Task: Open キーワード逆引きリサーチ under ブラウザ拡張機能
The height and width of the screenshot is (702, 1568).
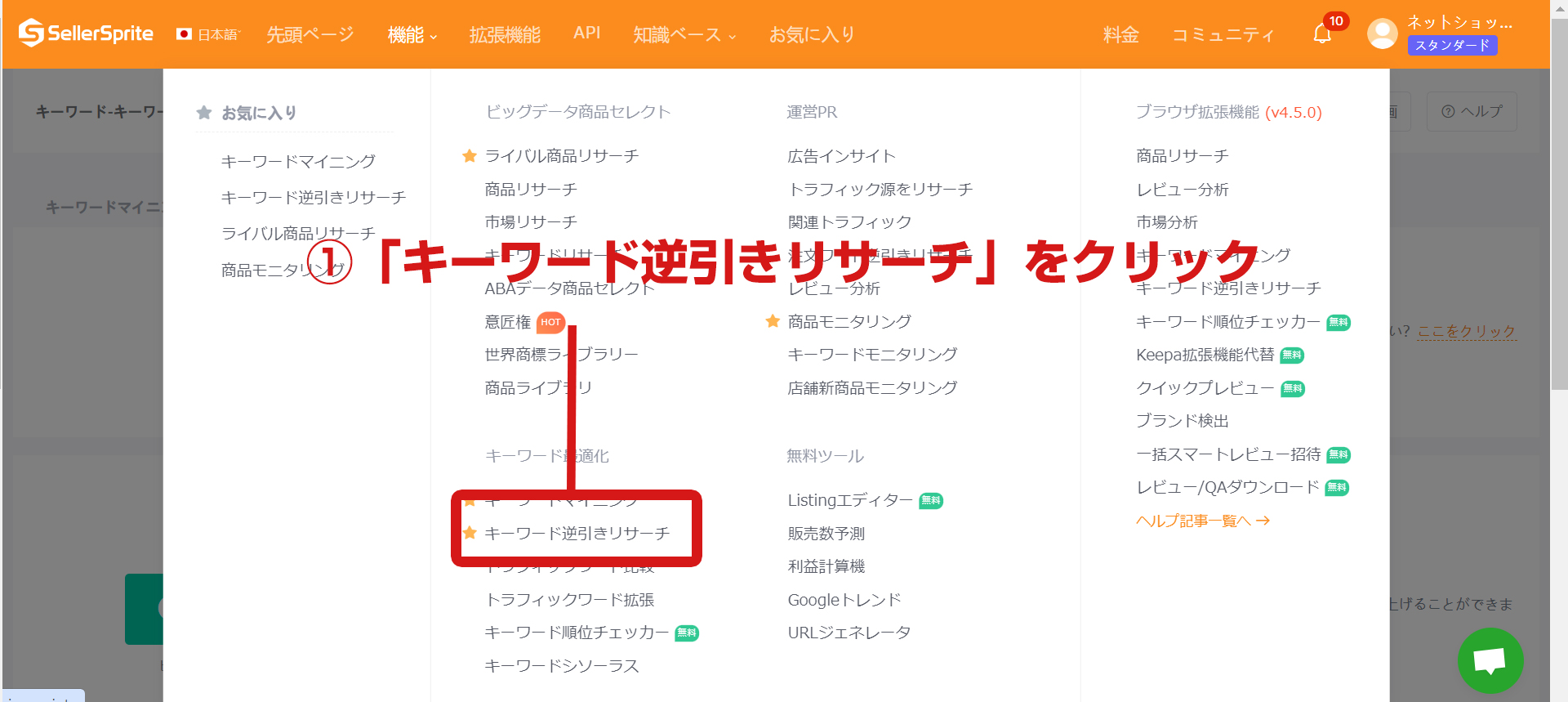Action: pos(1228,288)
